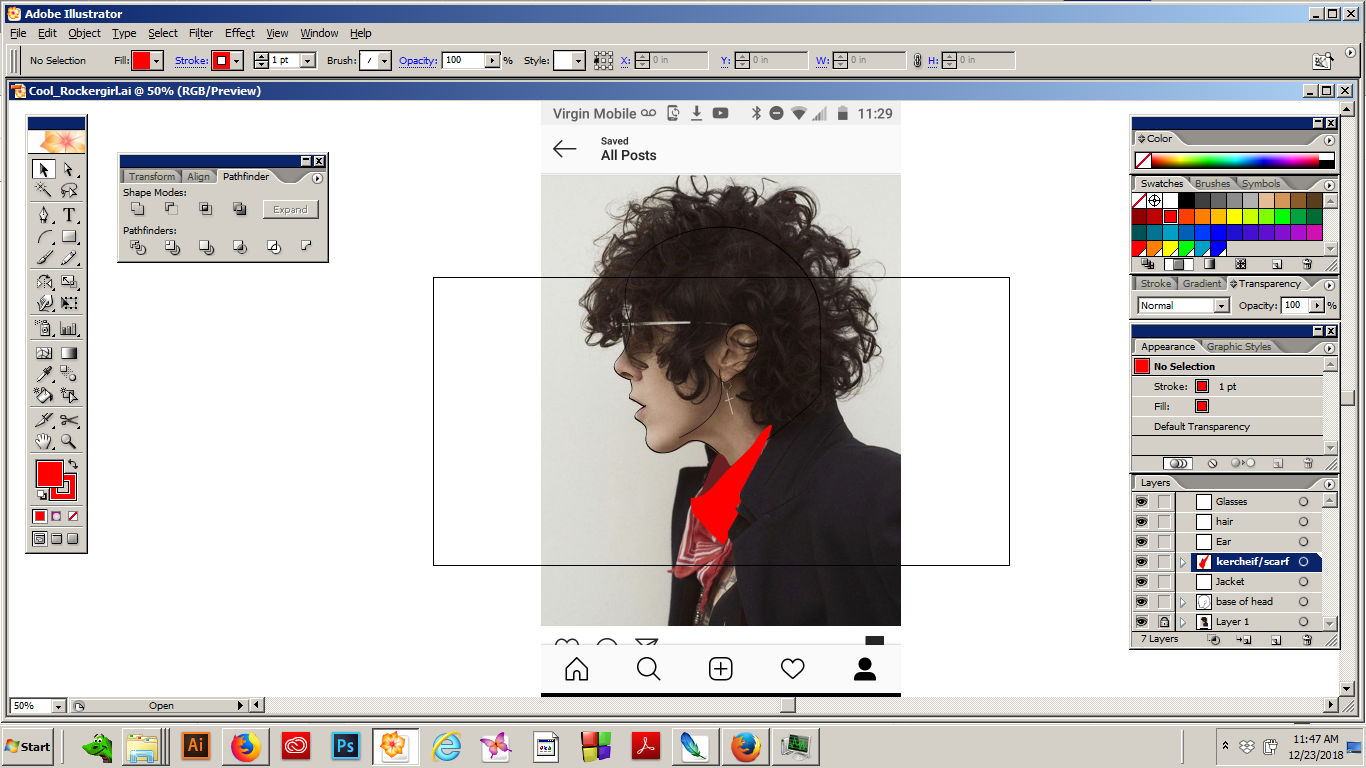Image resolution: width=1366 pixels, height=768 pixels.
Task: Select the Scale tool
Action: [x=69, y=282]
